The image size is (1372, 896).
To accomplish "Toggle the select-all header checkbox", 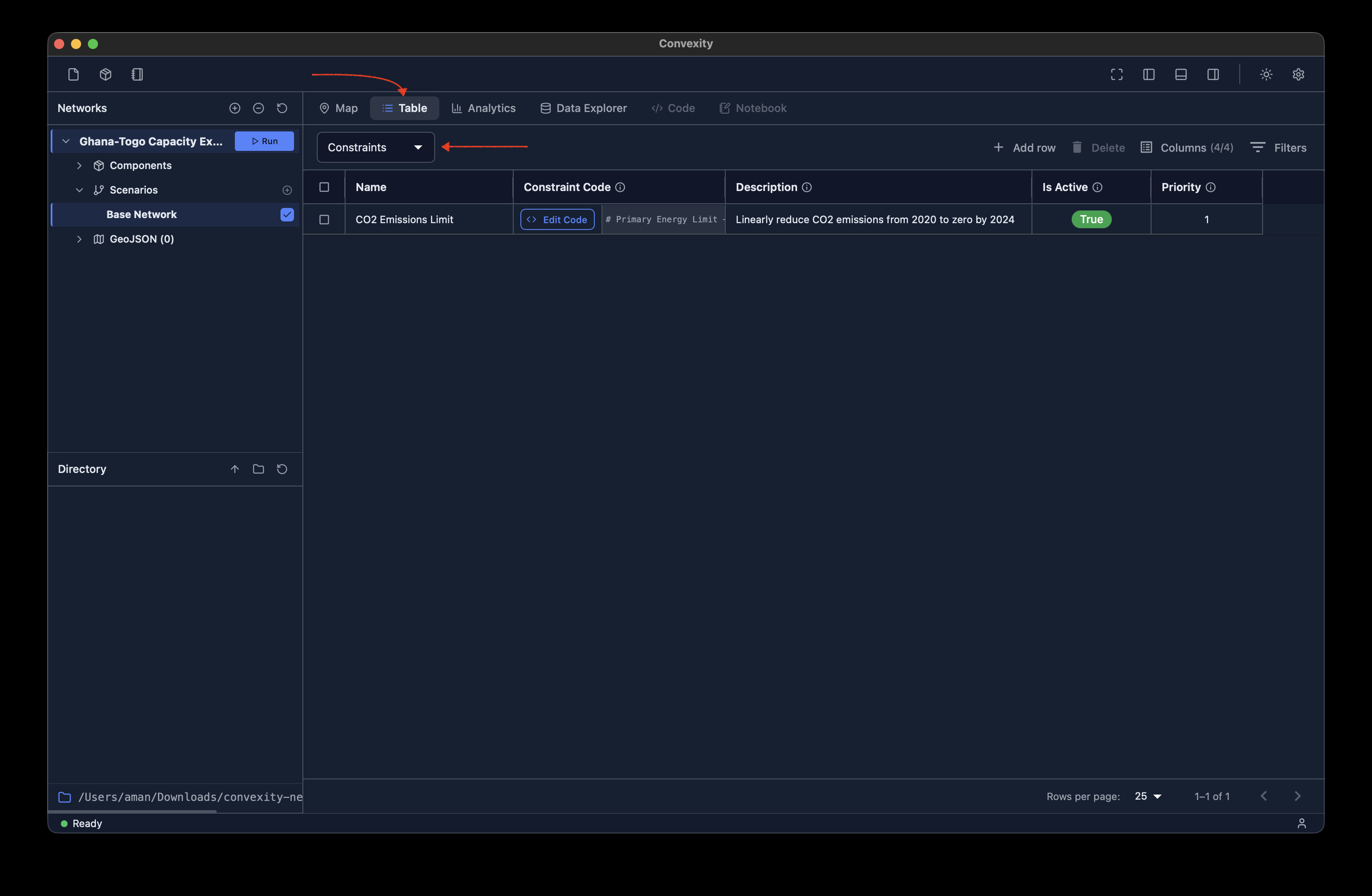I will pyautogui.click(x=324, y=187).
